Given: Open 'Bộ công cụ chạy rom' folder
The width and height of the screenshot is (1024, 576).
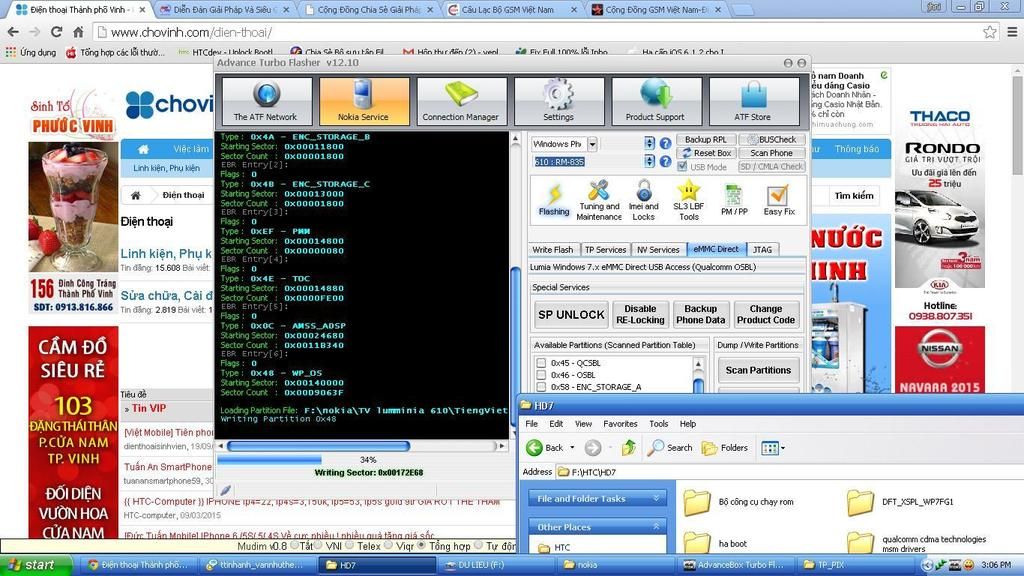Looking at the screenshot, I should click(x=739, y=502).
